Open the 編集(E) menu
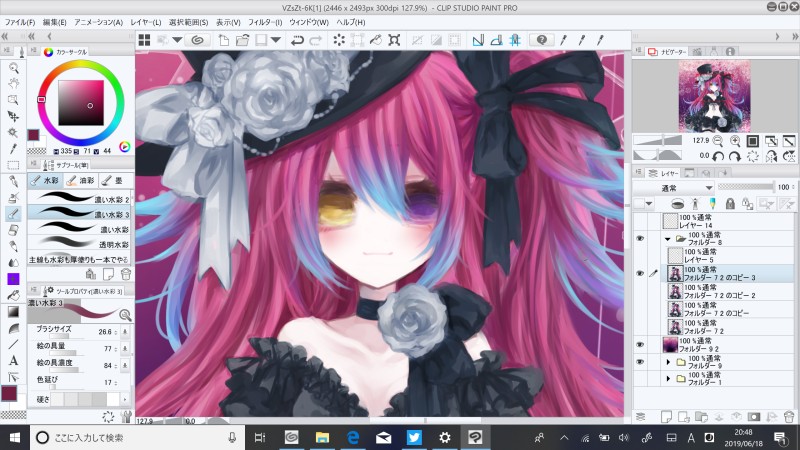 (55, 22)
